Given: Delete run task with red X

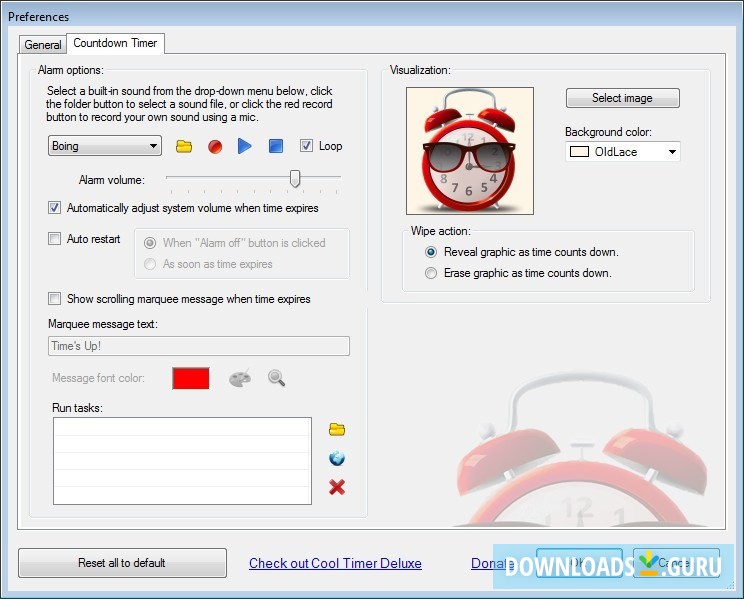Looking at the screenshot, I should [337, 487].
